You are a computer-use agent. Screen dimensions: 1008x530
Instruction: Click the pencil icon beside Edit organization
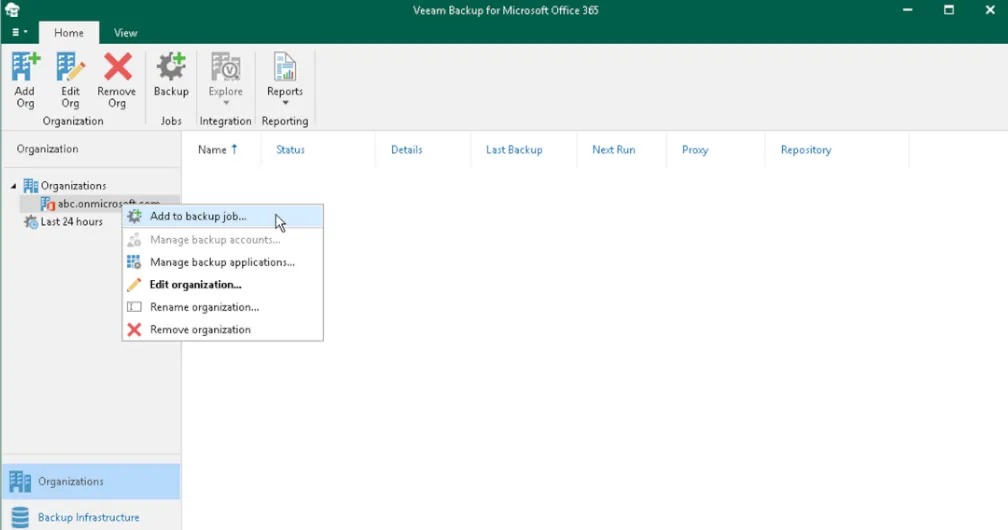134,285
